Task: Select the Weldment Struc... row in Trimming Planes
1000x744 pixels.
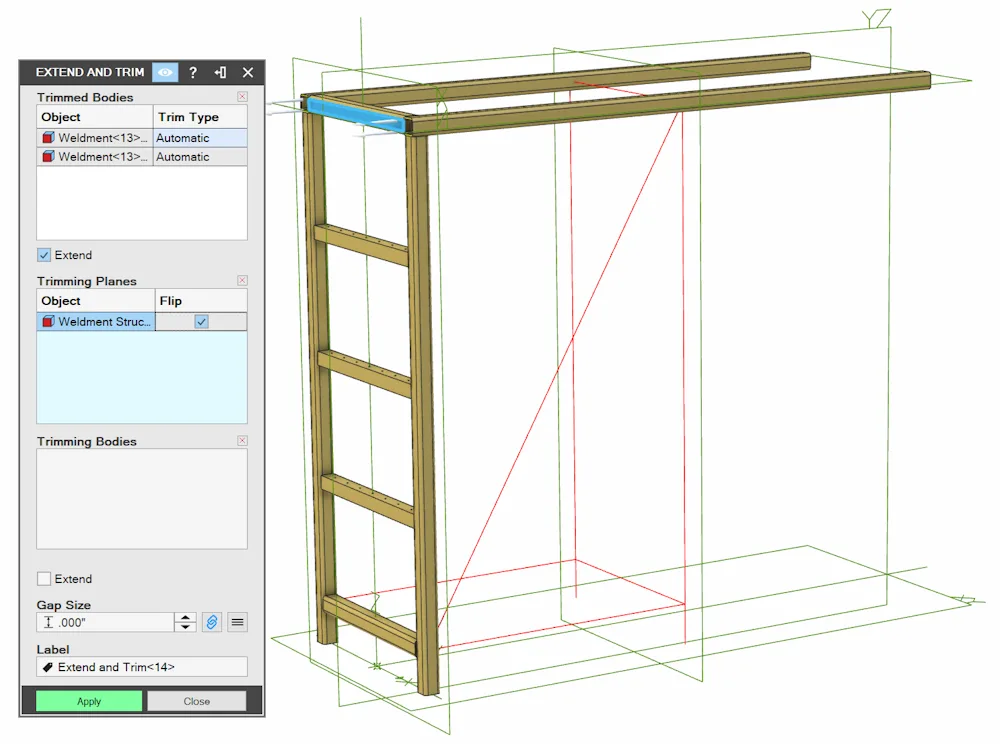Action: click(142, 322)
